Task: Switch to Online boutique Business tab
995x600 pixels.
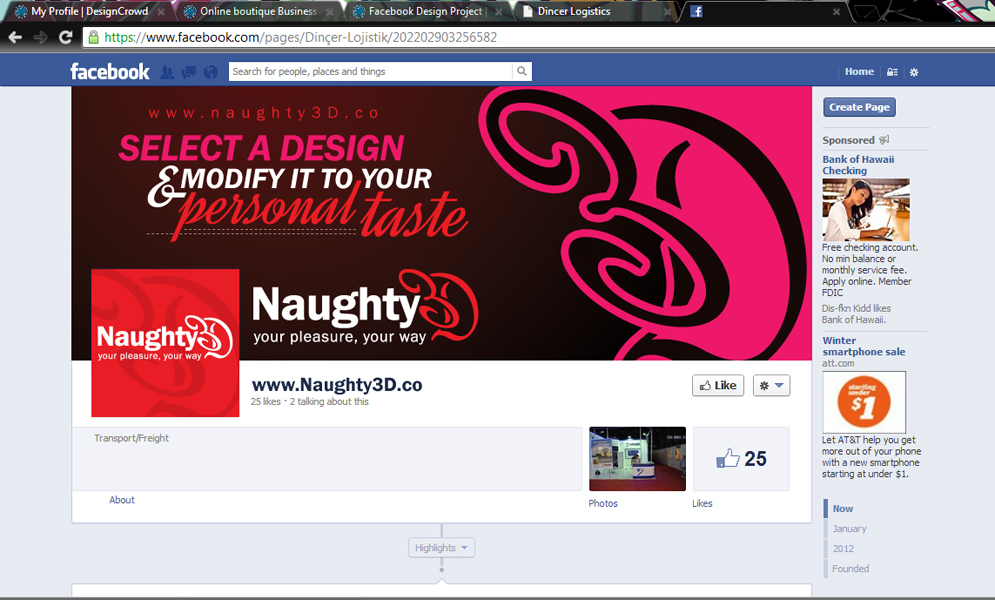Action: pyautogui.click(x=258, y=11)
